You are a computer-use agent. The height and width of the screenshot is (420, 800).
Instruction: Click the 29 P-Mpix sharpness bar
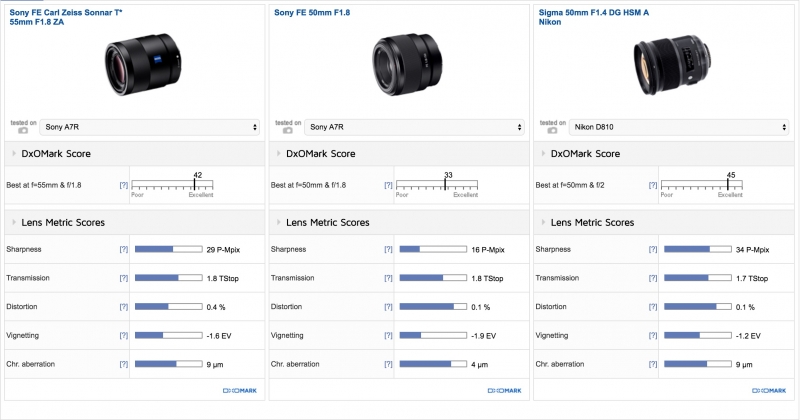click(x=168, y=249)
